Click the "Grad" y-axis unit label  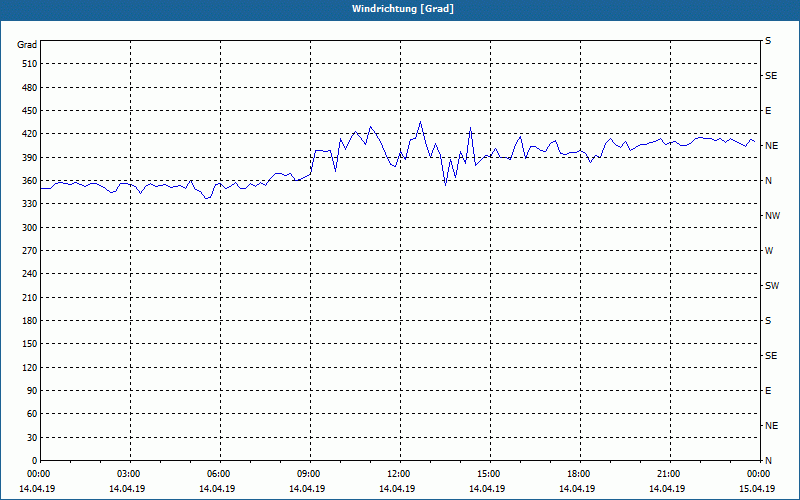point(27,45)
